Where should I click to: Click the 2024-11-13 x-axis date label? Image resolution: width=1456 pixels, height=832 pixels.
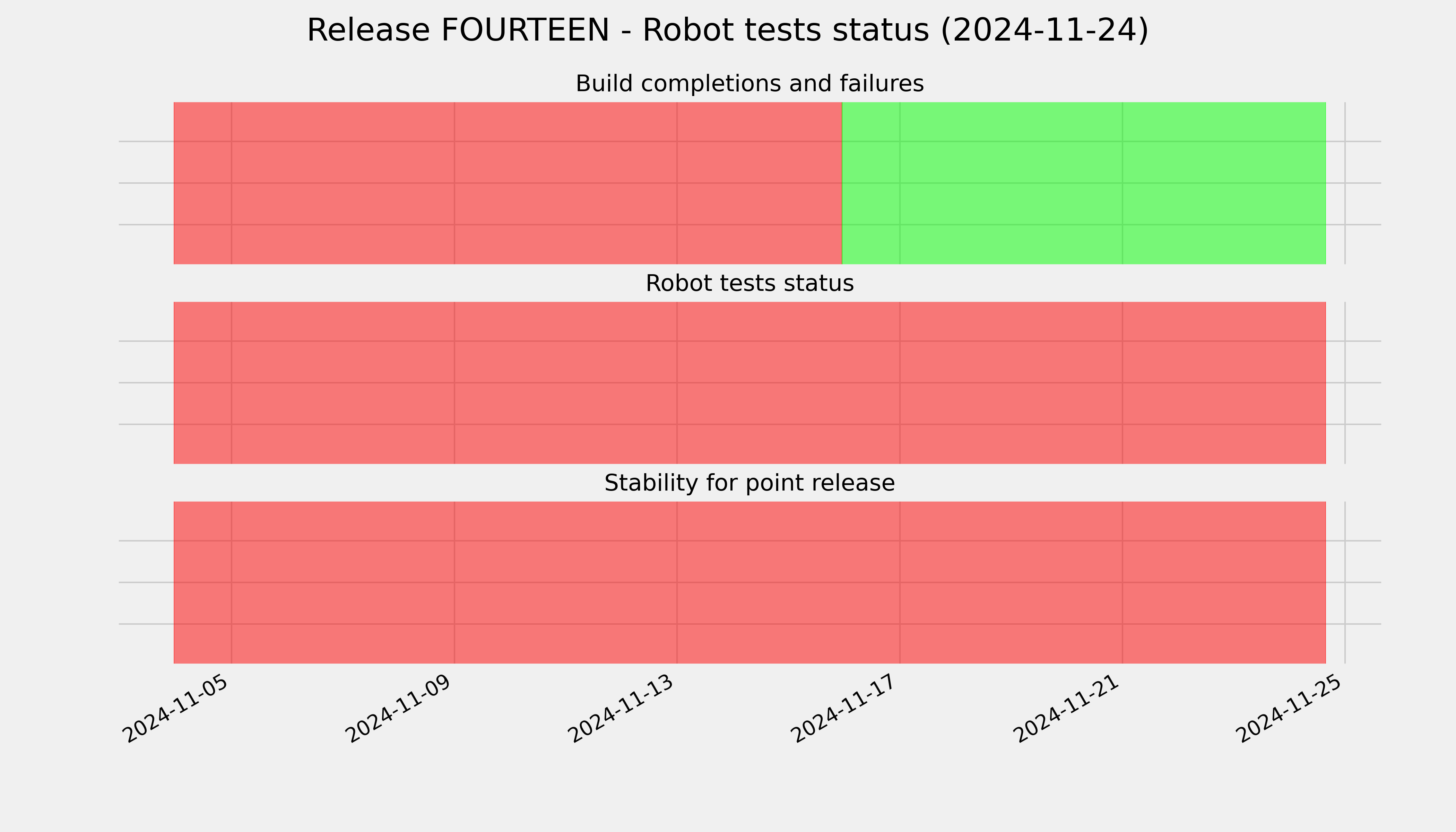pos(622,708)
